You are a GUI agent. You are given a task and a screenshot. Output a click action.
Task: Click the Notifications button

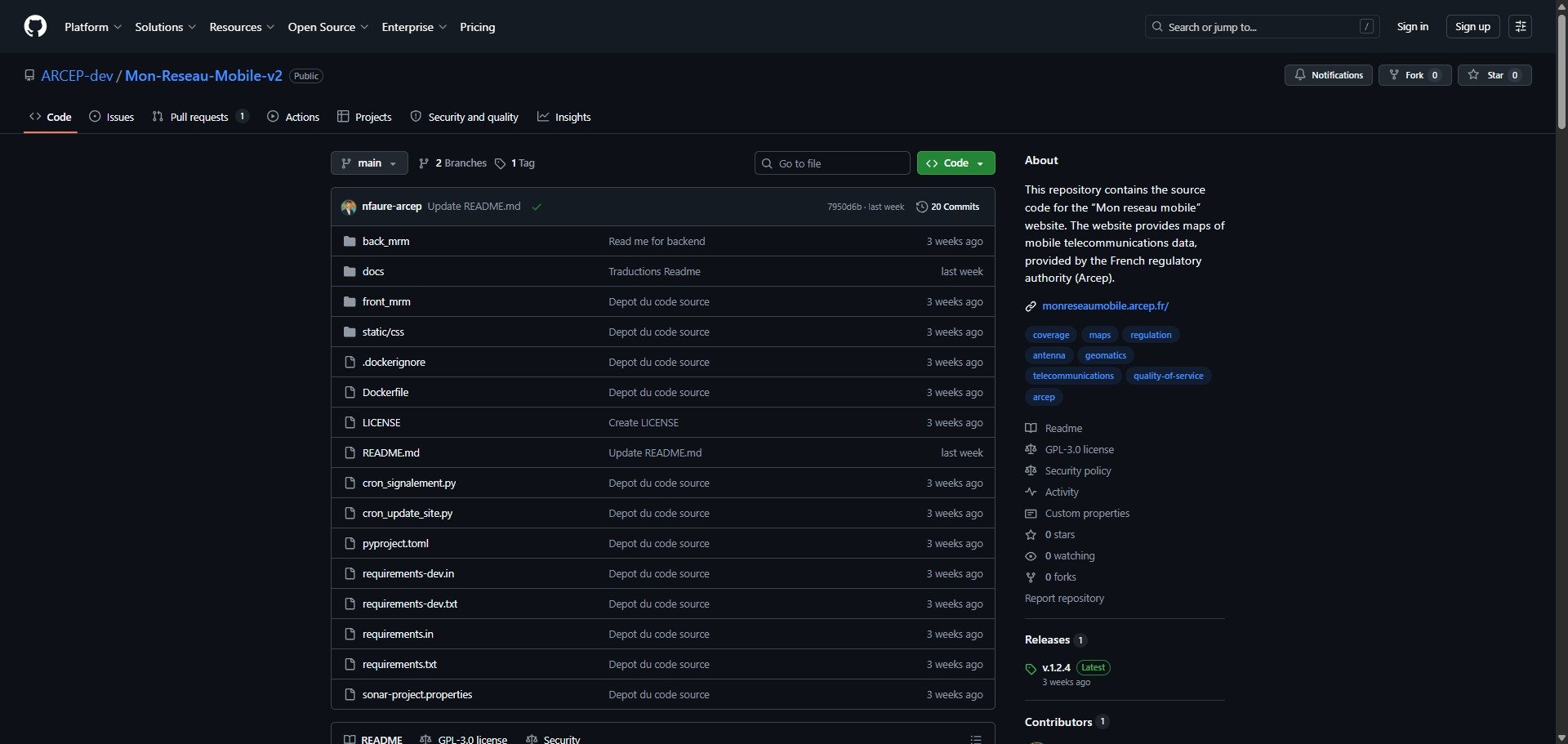[x=1329, y=75]
